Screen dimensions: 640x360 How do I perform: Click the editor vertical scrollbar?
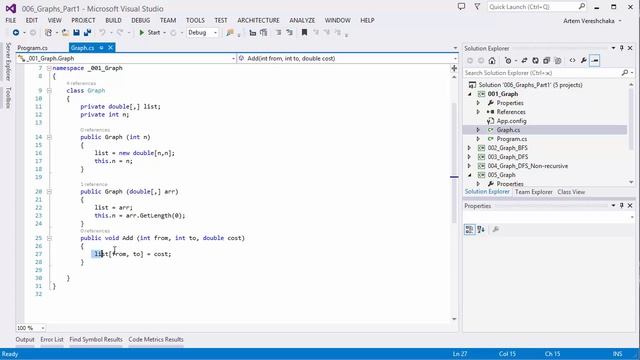[454, 163]
